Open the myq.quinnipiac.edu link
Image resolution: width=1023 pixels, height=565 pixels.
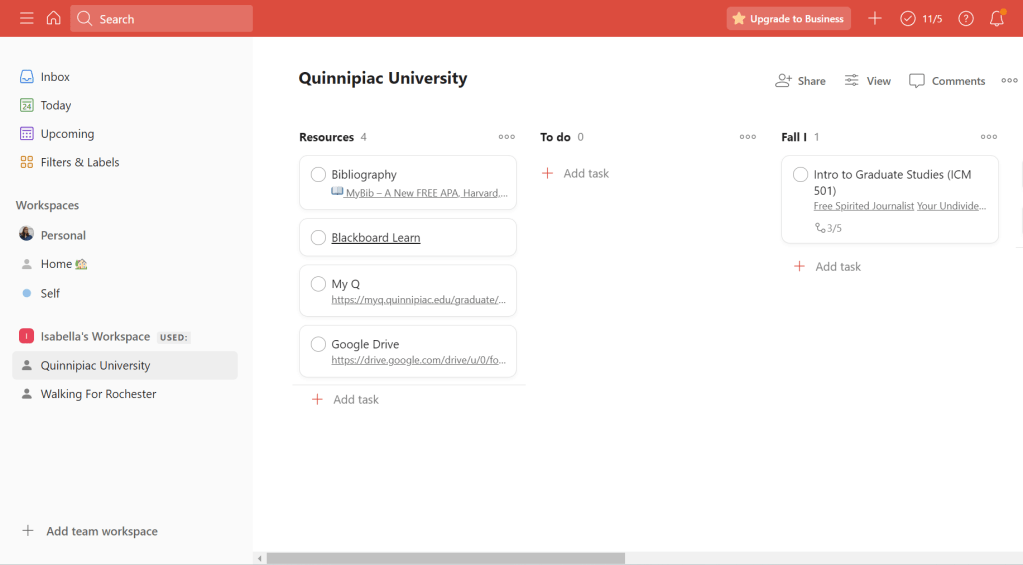click(x=418, y=299)
